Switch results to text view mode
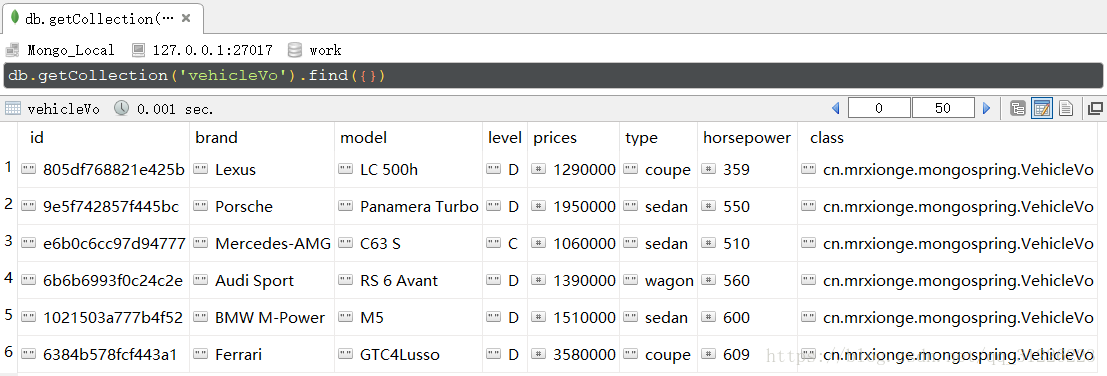The image size is (1107, 376). pyautogui.click(x=1066, y=109)
